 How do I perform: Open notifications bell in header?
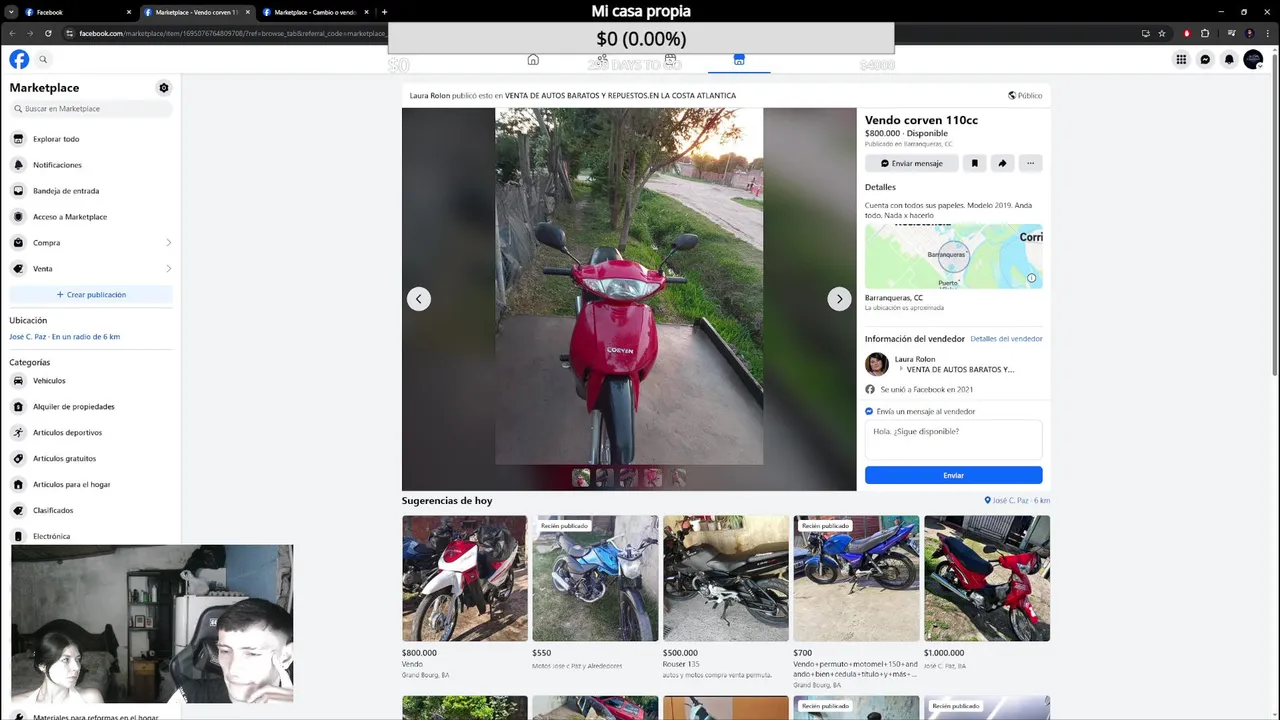pos(1229,60)
